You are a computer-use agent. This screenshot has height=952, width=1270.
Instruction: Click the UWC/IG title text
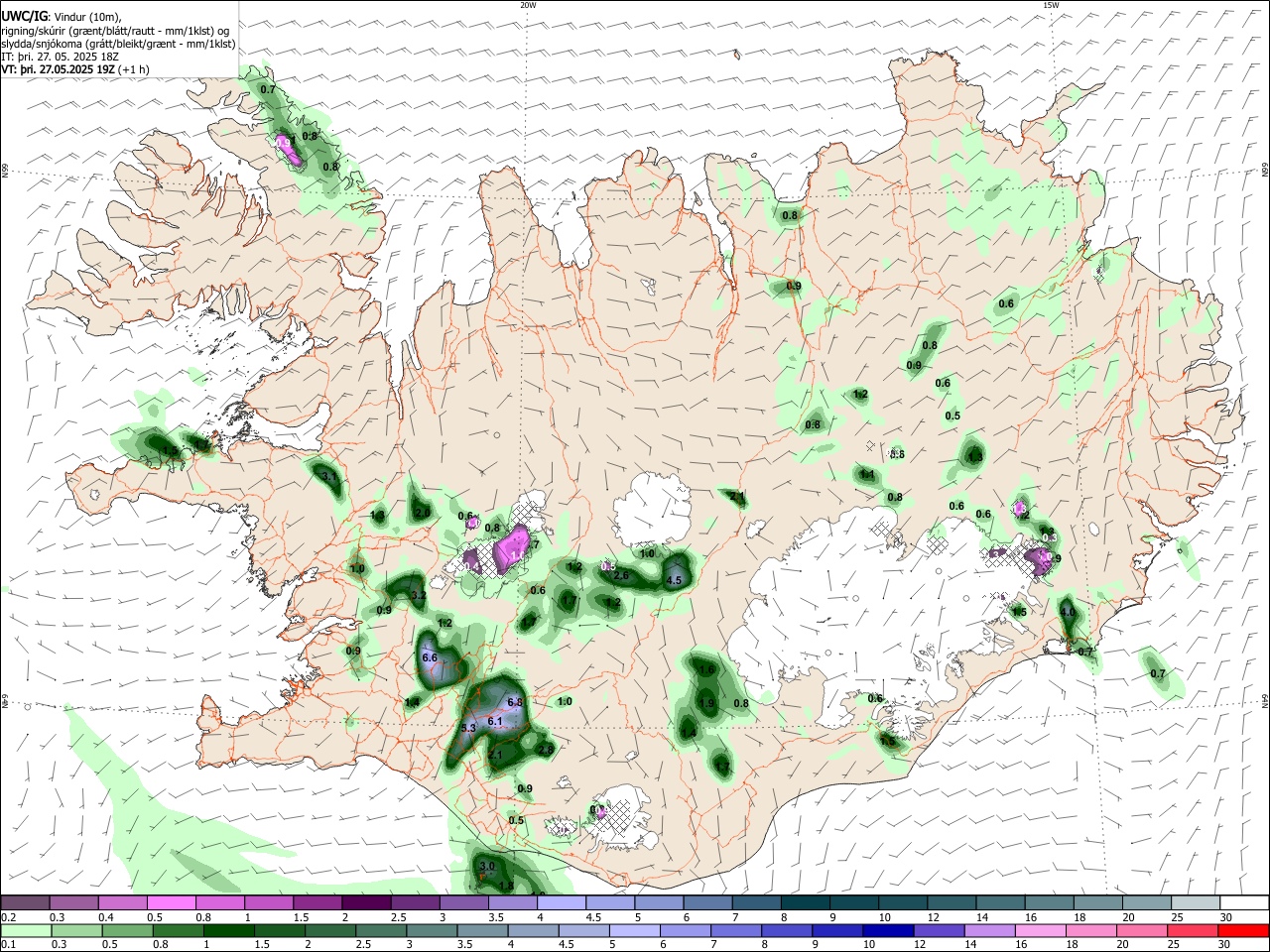coord(24,16)
